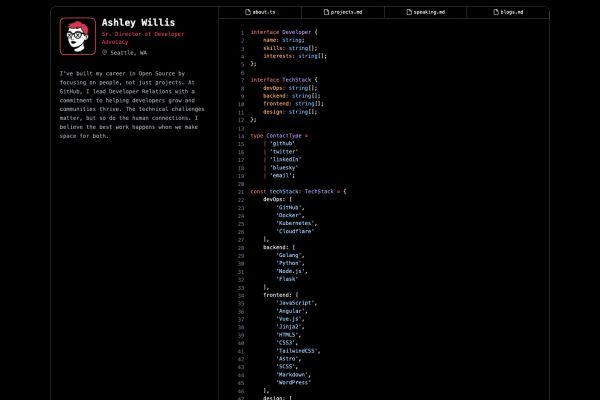Click the 'devOps: [' line in techStack
Screen dimensions: 600x400
point(277,199)
